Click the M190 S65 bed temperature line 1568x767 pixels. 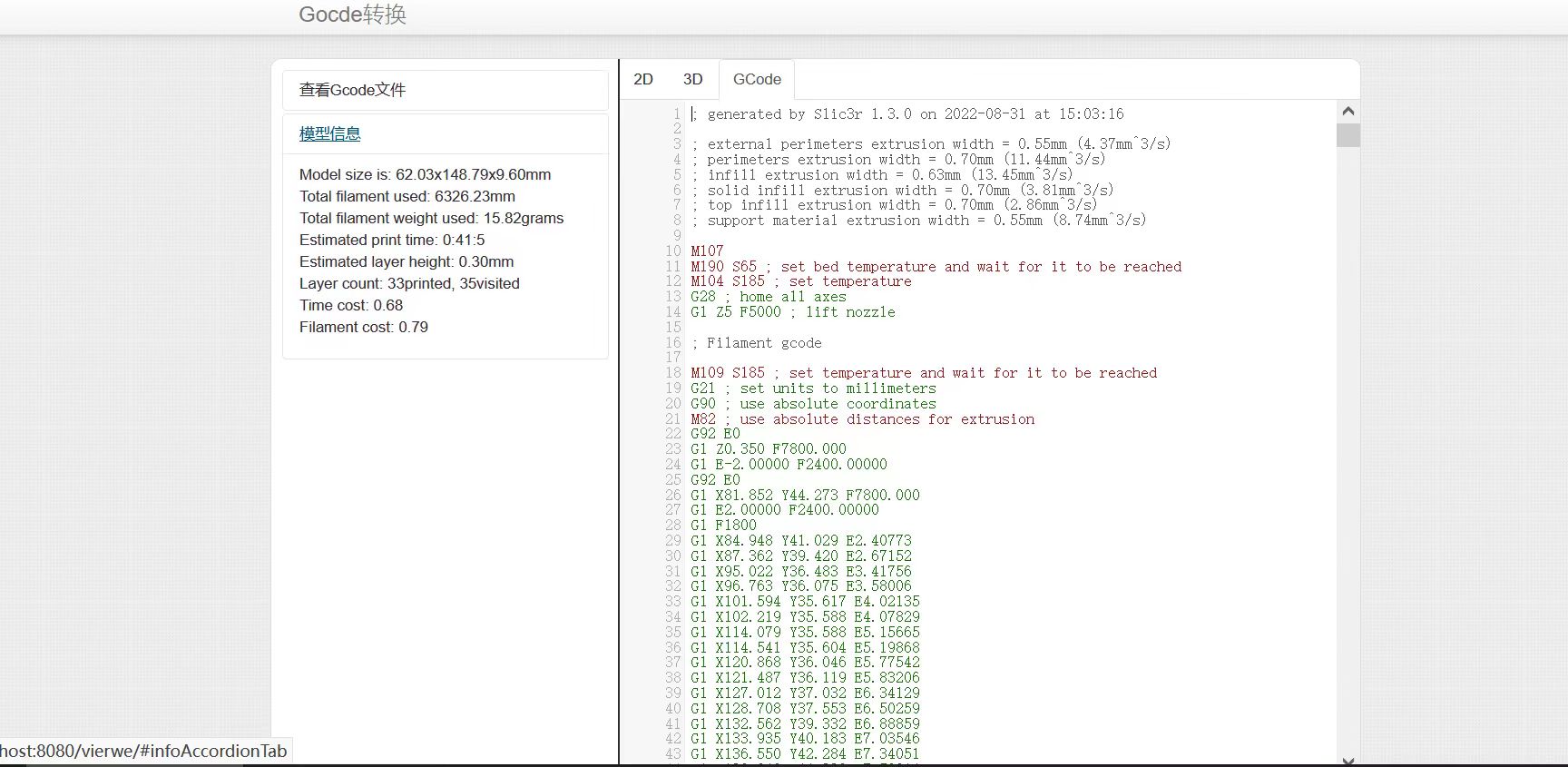tap(936, 267)
